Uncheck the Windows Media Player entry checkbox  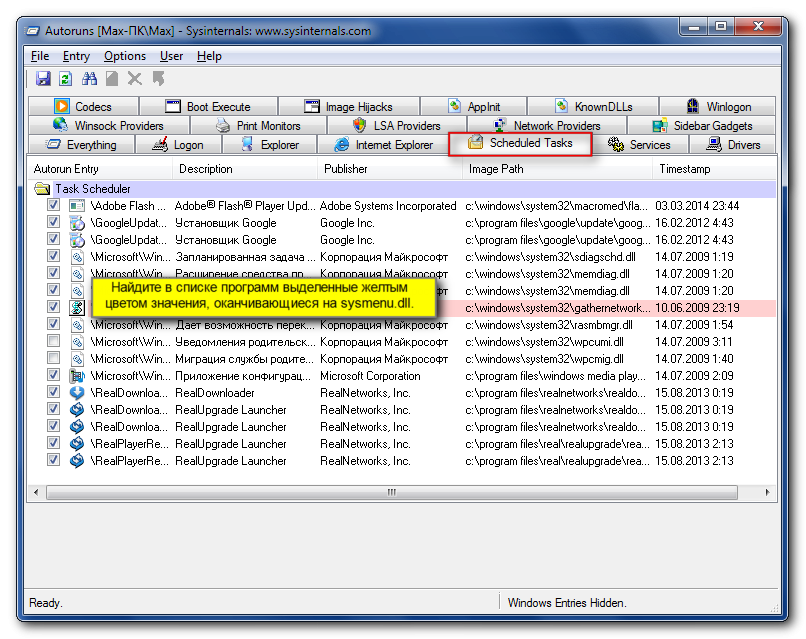pos(53,375)
